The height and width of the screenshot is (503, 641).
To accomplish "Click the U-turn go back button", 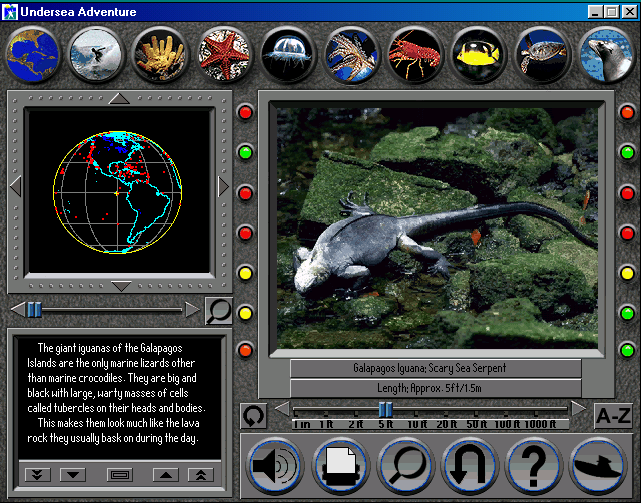I will pyautogui.click(x=469, y=465).
